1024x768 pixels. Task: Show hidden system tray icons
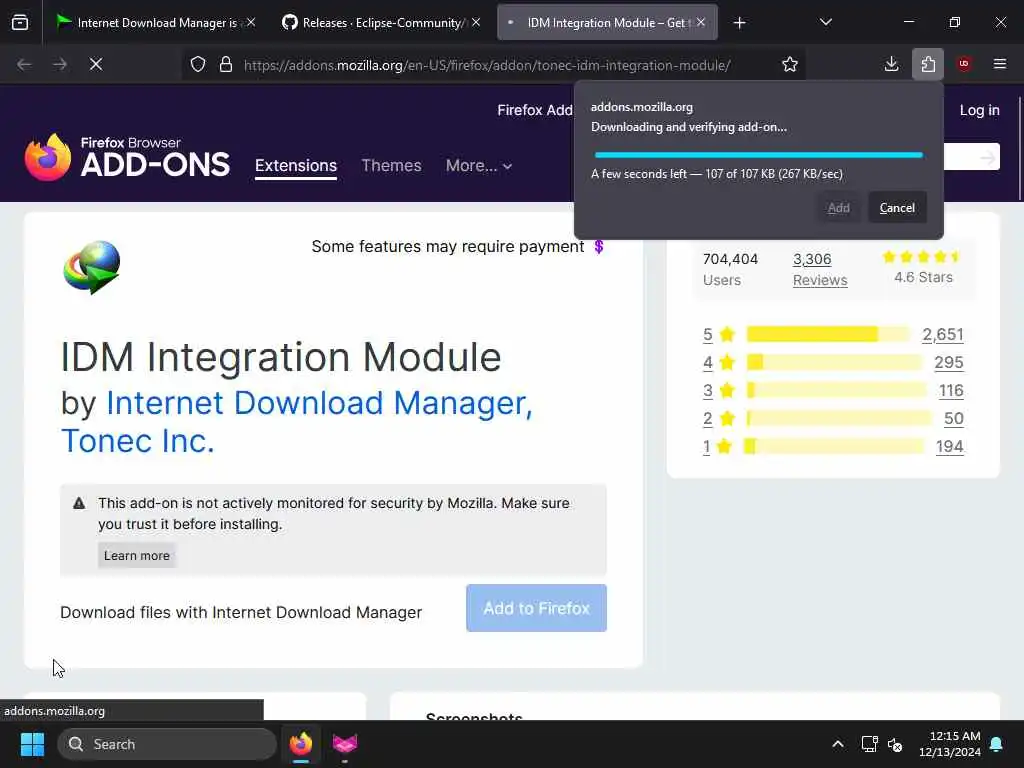coord(838,744)
